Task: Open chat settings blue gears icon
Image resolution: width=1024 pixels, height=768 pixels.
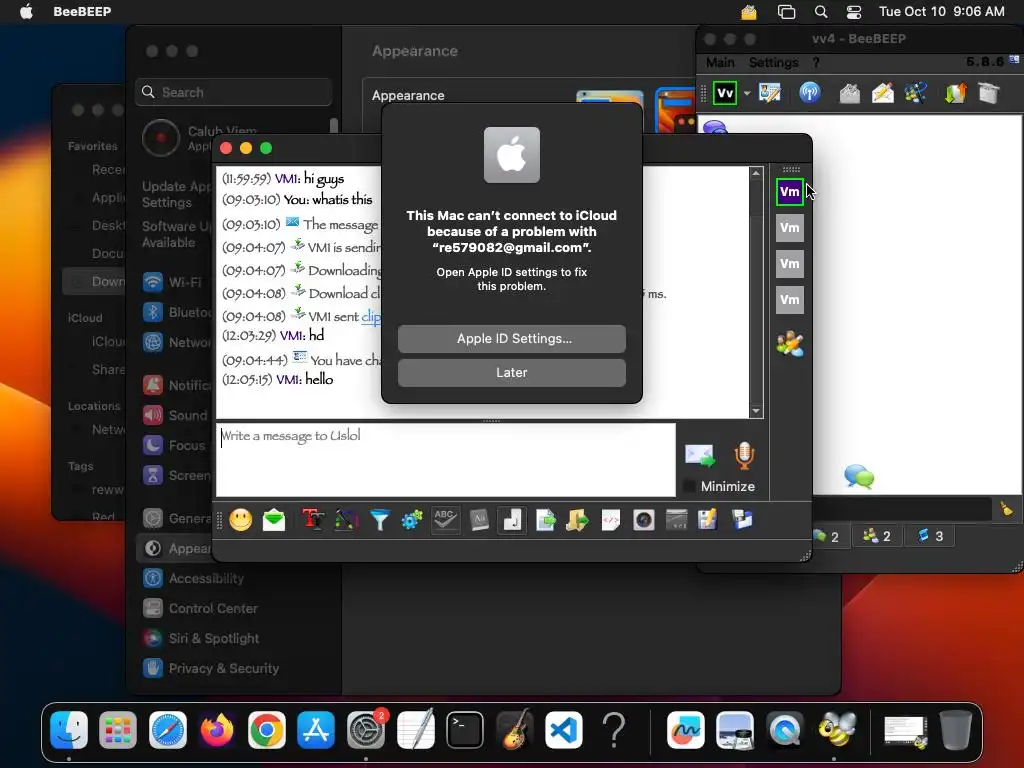Action: pyautogui.click(x=412, y=520)
